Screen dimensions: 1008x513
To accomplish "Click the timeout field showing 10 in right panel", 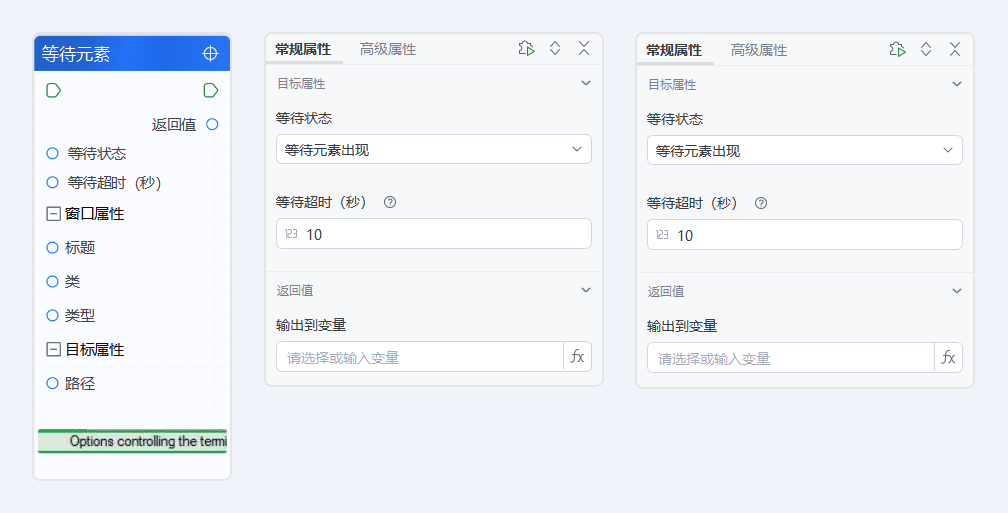I will pos(805,235).
